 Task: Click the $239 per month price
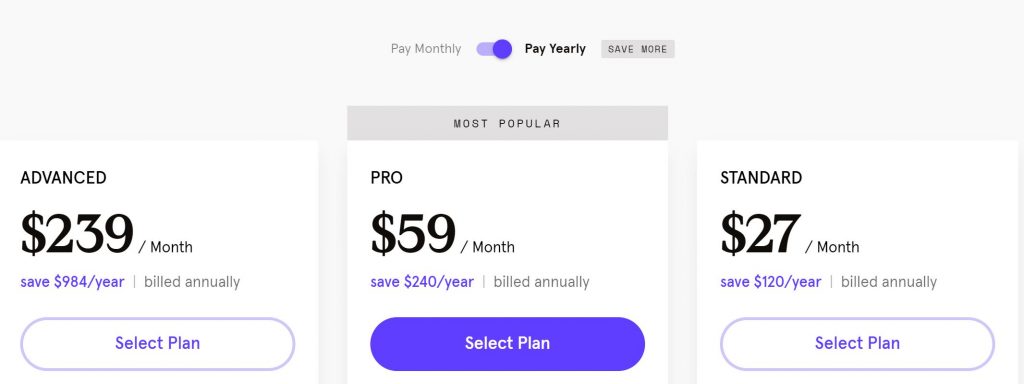[x=106, y=234]
